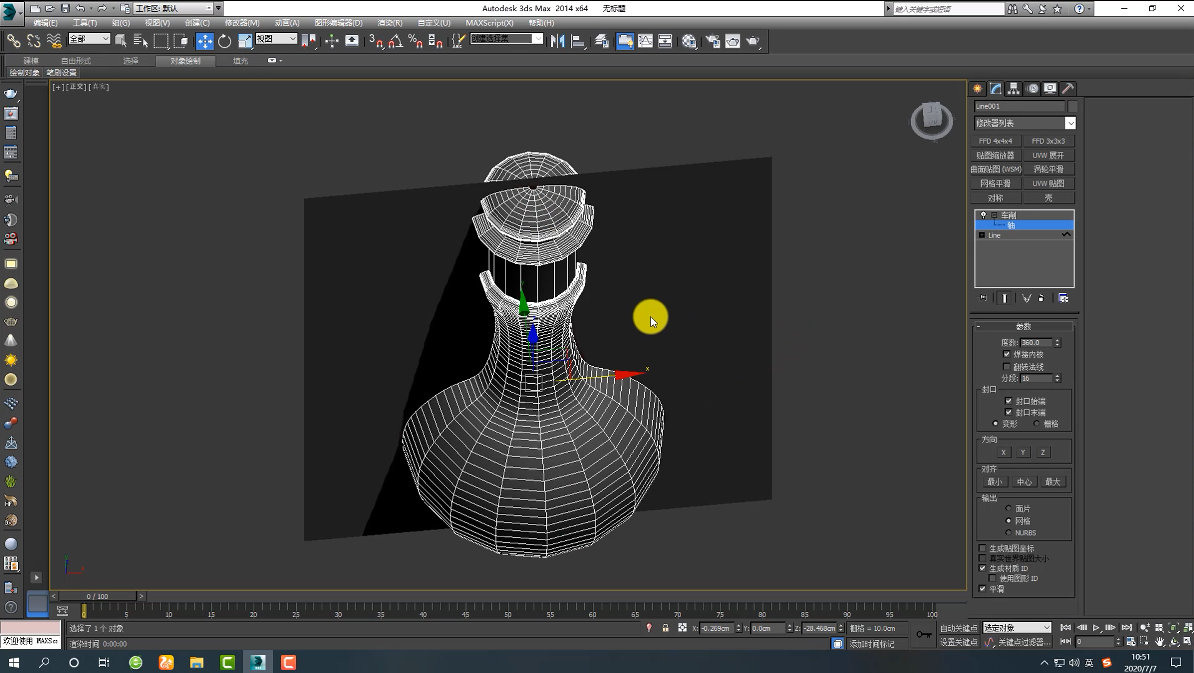This screenshot has width=1194, height=673.
Task: Toggle the Percent Snap icon
Action: (x=415, y=41)
